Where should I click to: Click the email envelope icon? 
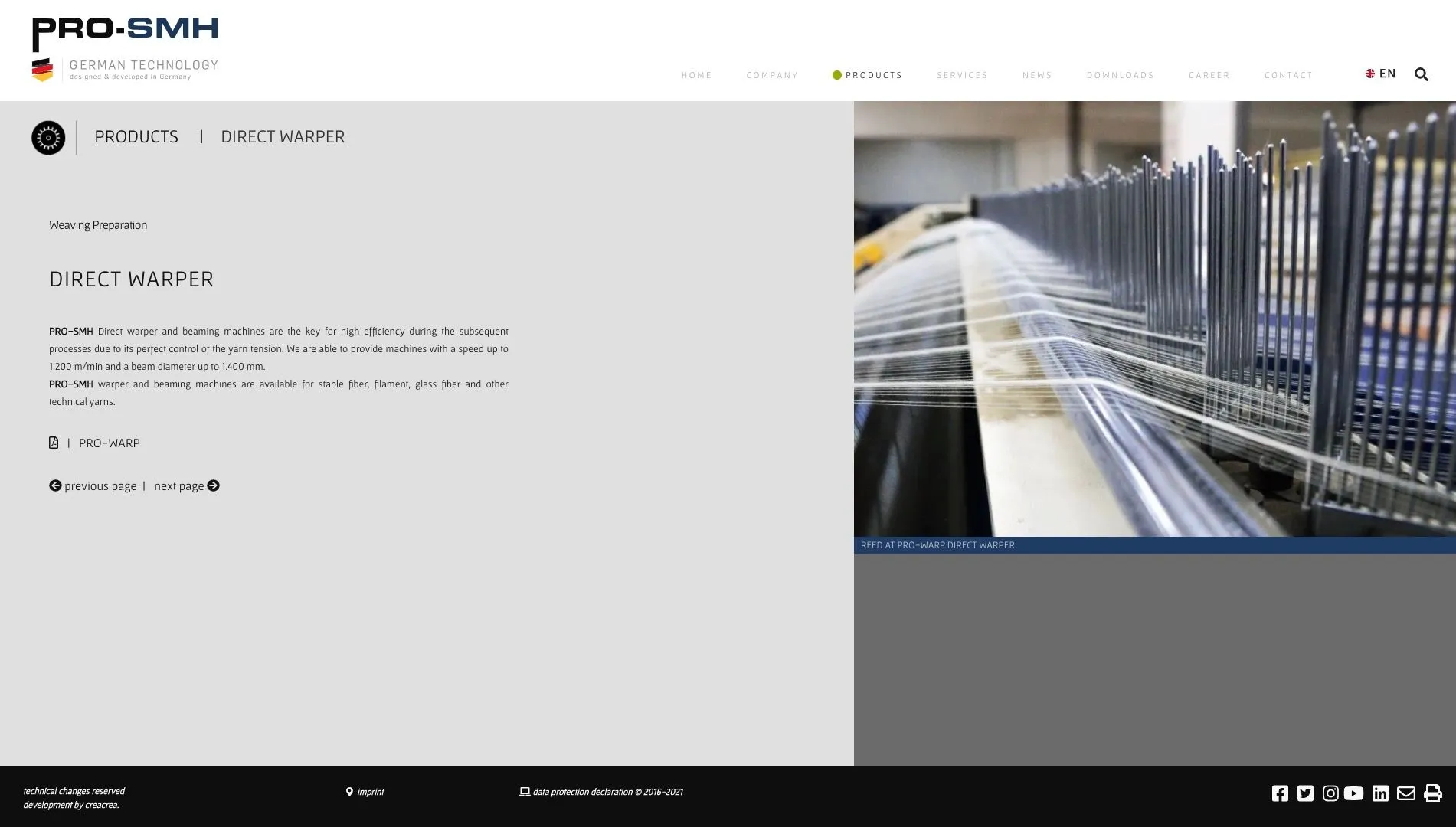(1405, 793)
